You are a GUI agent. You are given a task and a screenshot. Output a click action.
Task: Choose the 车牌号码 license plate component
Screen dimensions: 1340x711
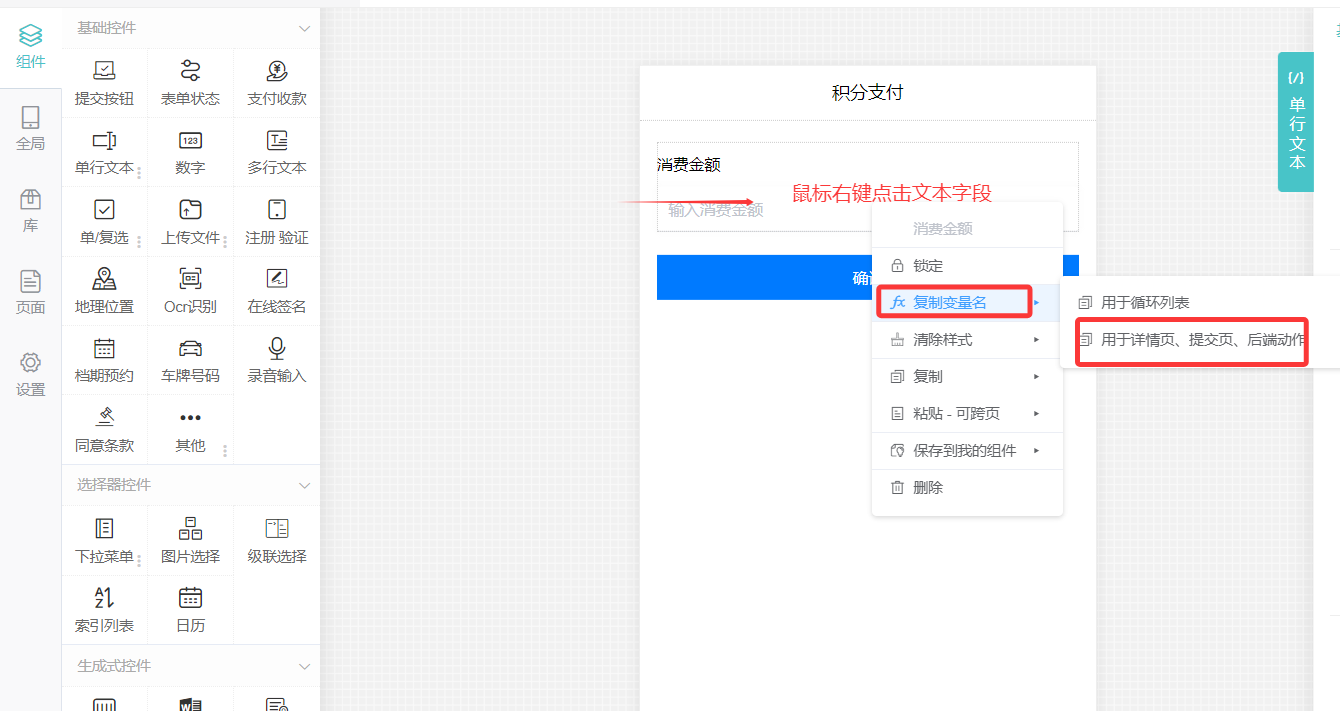190,360
